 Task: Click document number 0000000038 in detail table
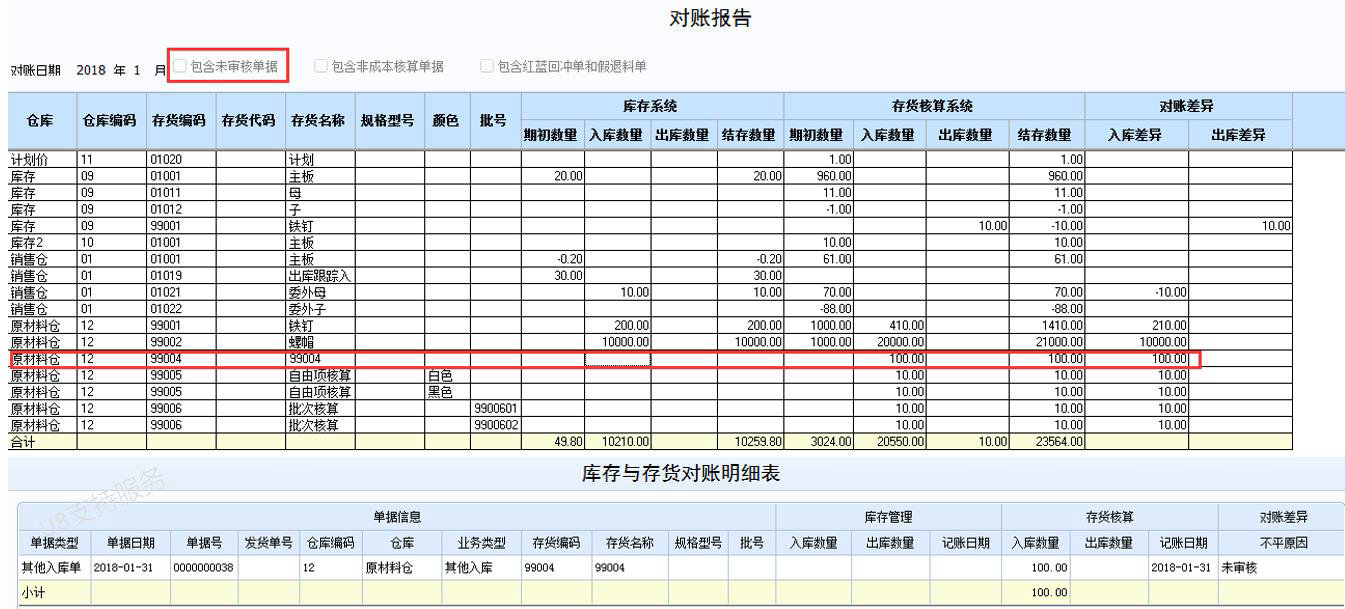click(x=202, y=567)
